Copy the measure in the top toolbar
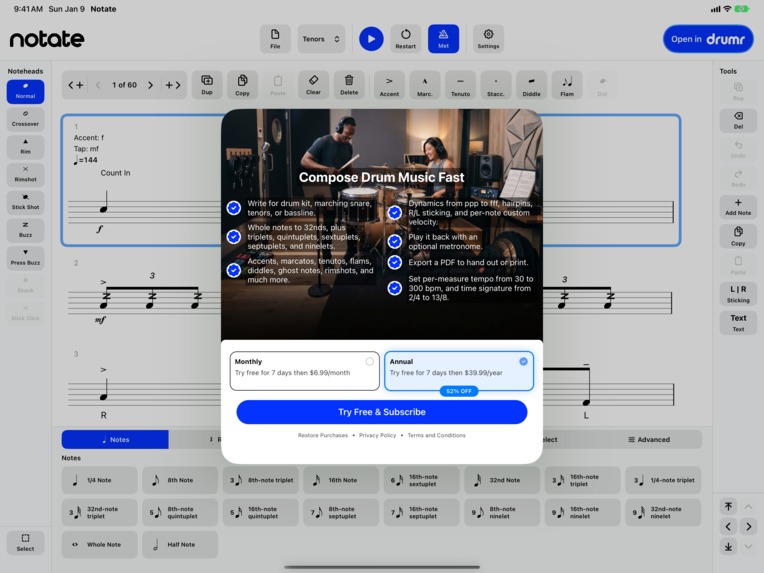The image size is (764, 573). pyautogui.click(x=242, y=85)
